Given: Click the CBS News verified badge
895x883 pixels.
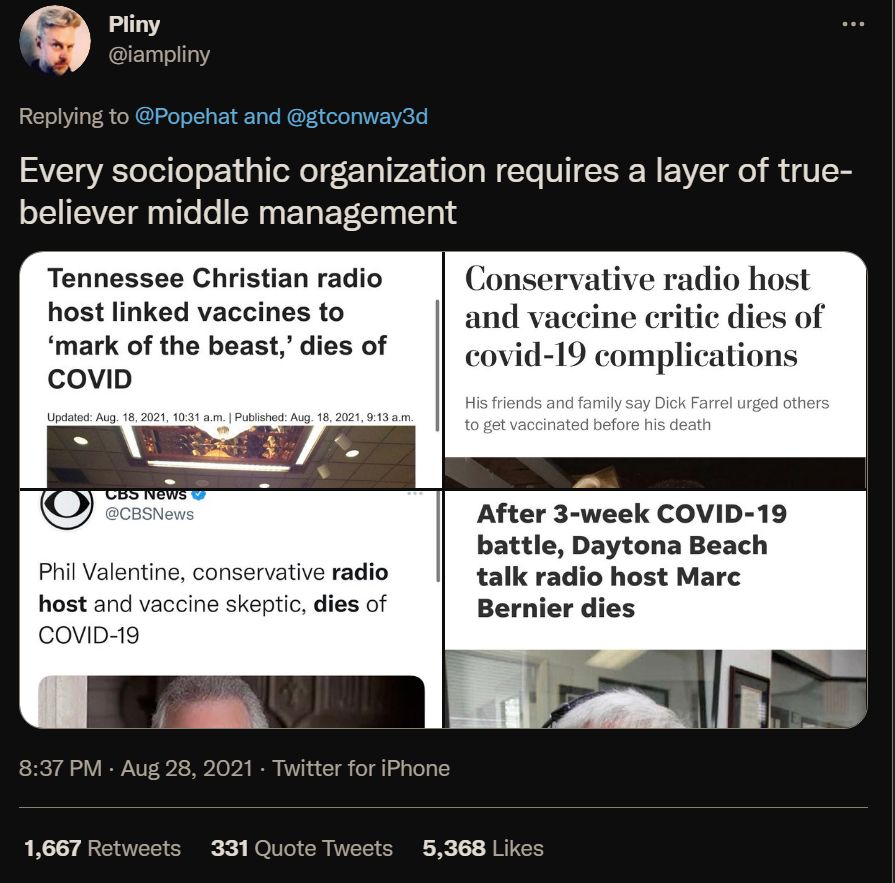Looking at the screenshot, I should (198, 494).
